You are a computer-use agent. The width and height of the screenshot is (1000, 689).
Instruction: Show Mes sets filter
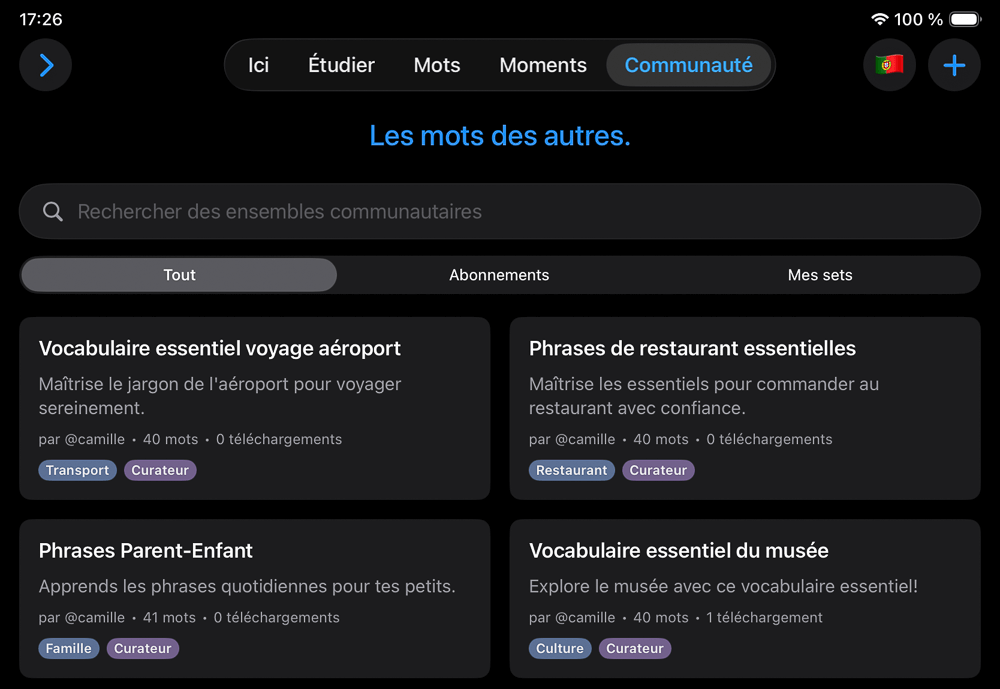(820, 275)
